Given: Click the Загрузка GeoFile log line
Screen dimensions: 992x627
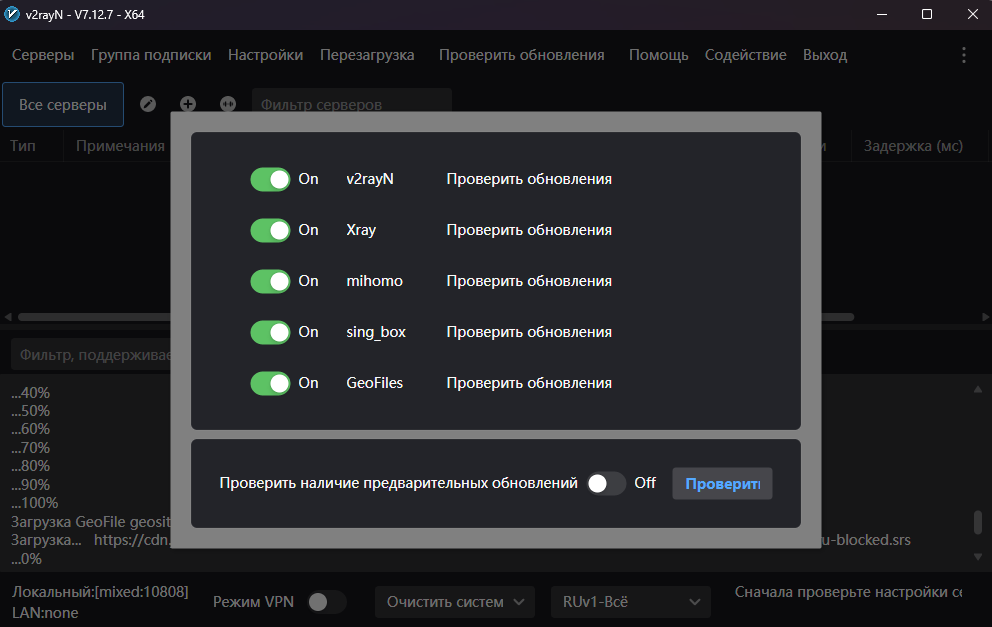Looking at the screenshot, I should tap(90, 522).
